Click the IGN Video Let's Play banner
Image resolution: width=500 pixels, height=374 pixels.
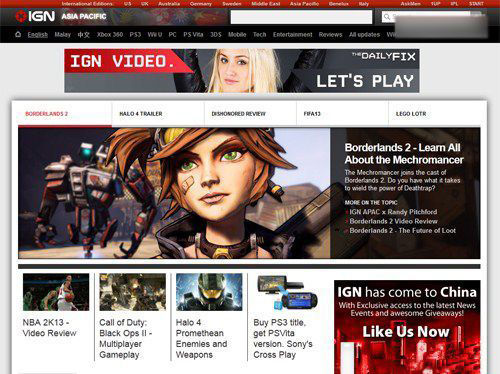242,71
